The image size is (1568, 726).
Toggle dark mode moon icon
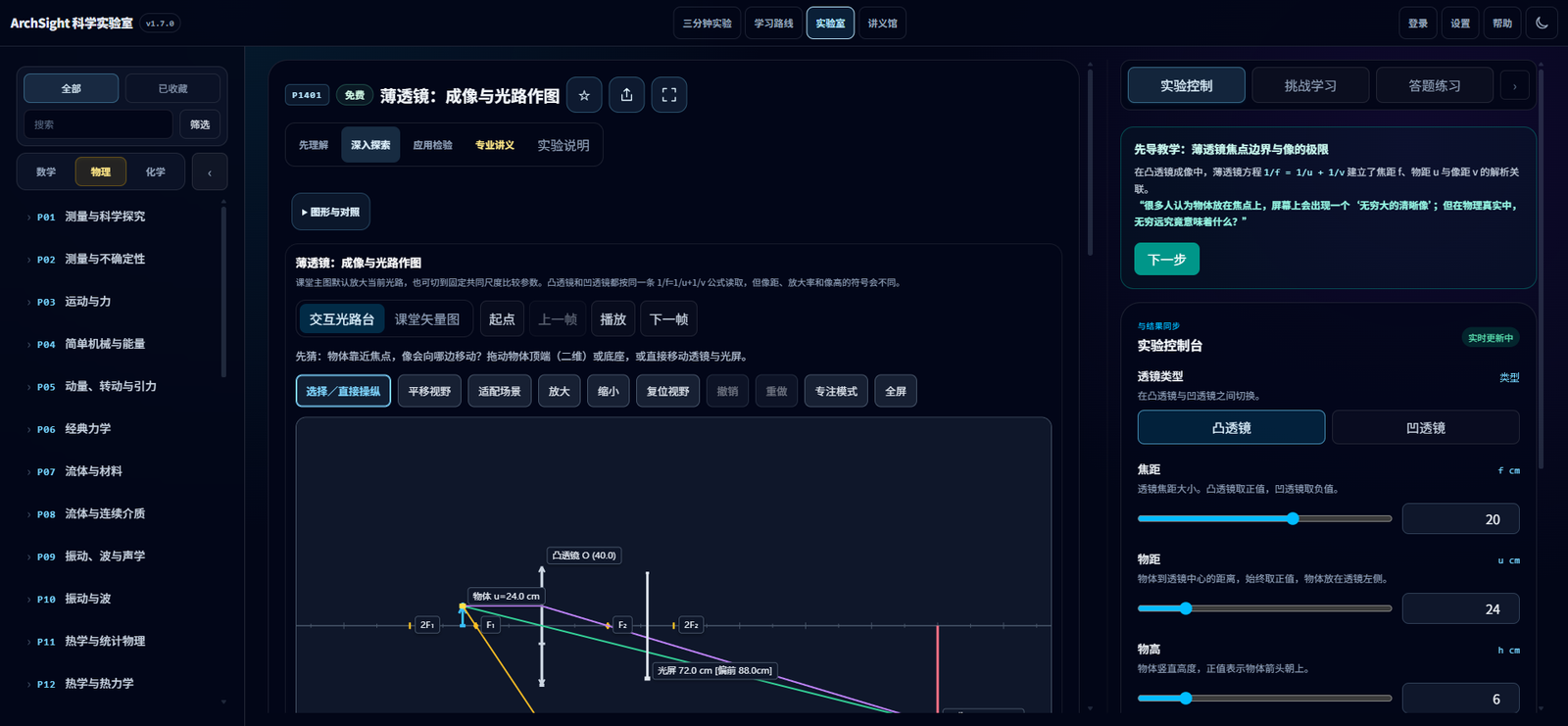pyautogui.click(x=1542, y=24)
